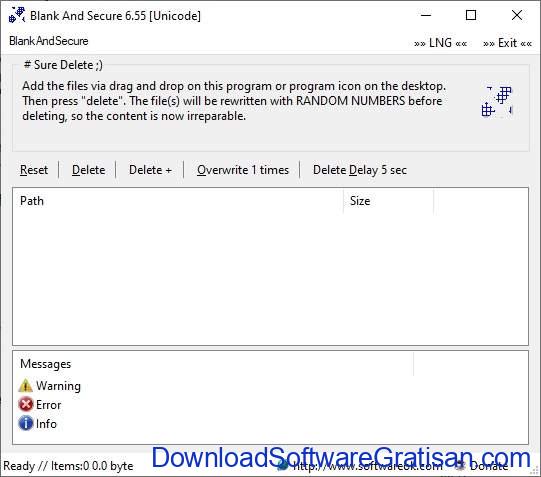The image size is (541, 477).
Task: Choose the Exit menu item
Action: 507,43
